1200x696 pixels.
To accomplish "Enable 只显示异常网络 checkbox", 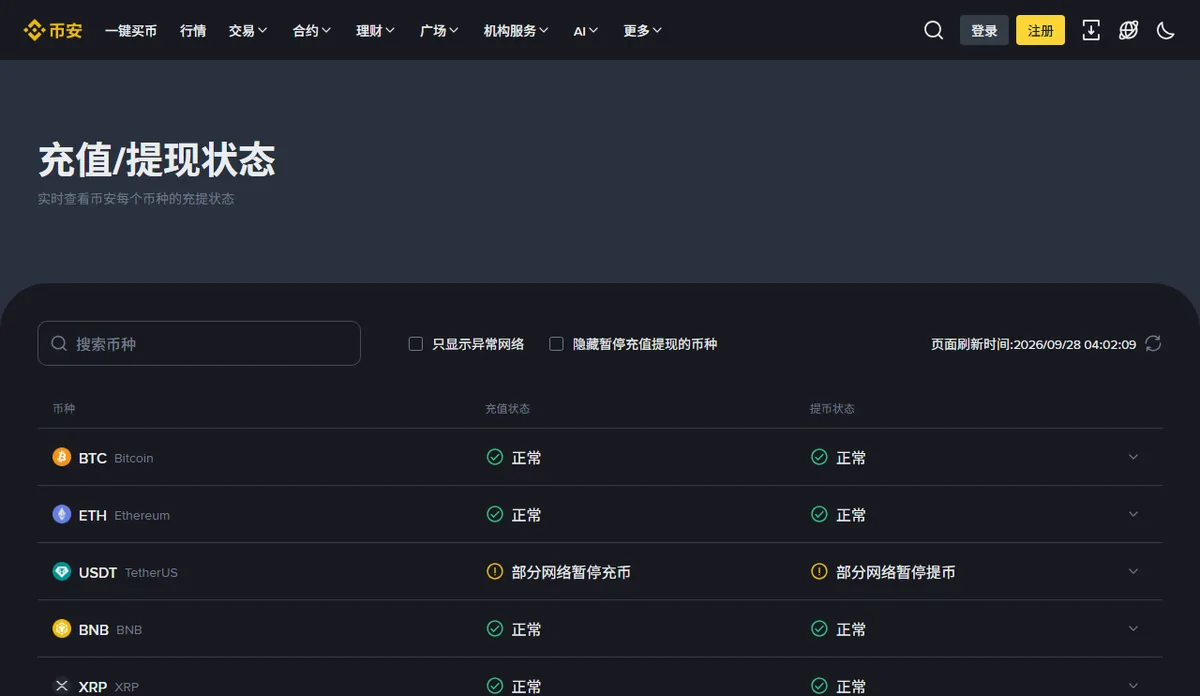I will coord(416,344).
